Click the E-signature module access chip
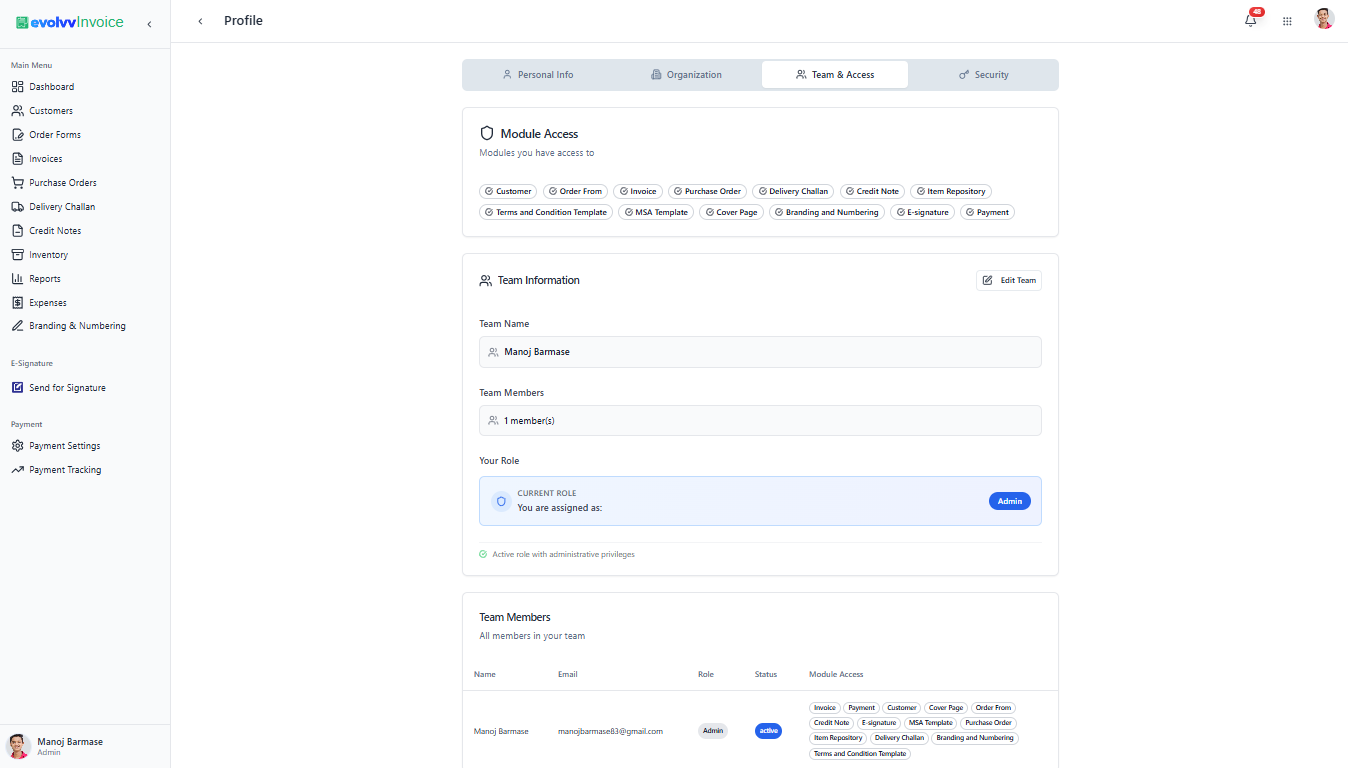 click(x=921, y=212)
